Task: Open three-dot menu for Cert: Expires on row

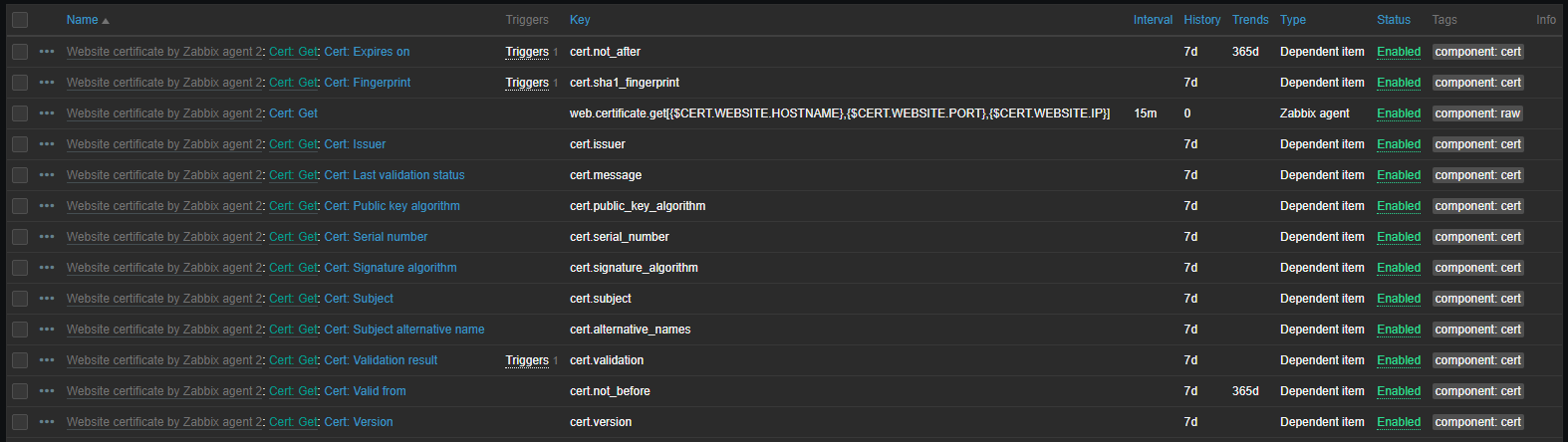Action: coord(47,52)
